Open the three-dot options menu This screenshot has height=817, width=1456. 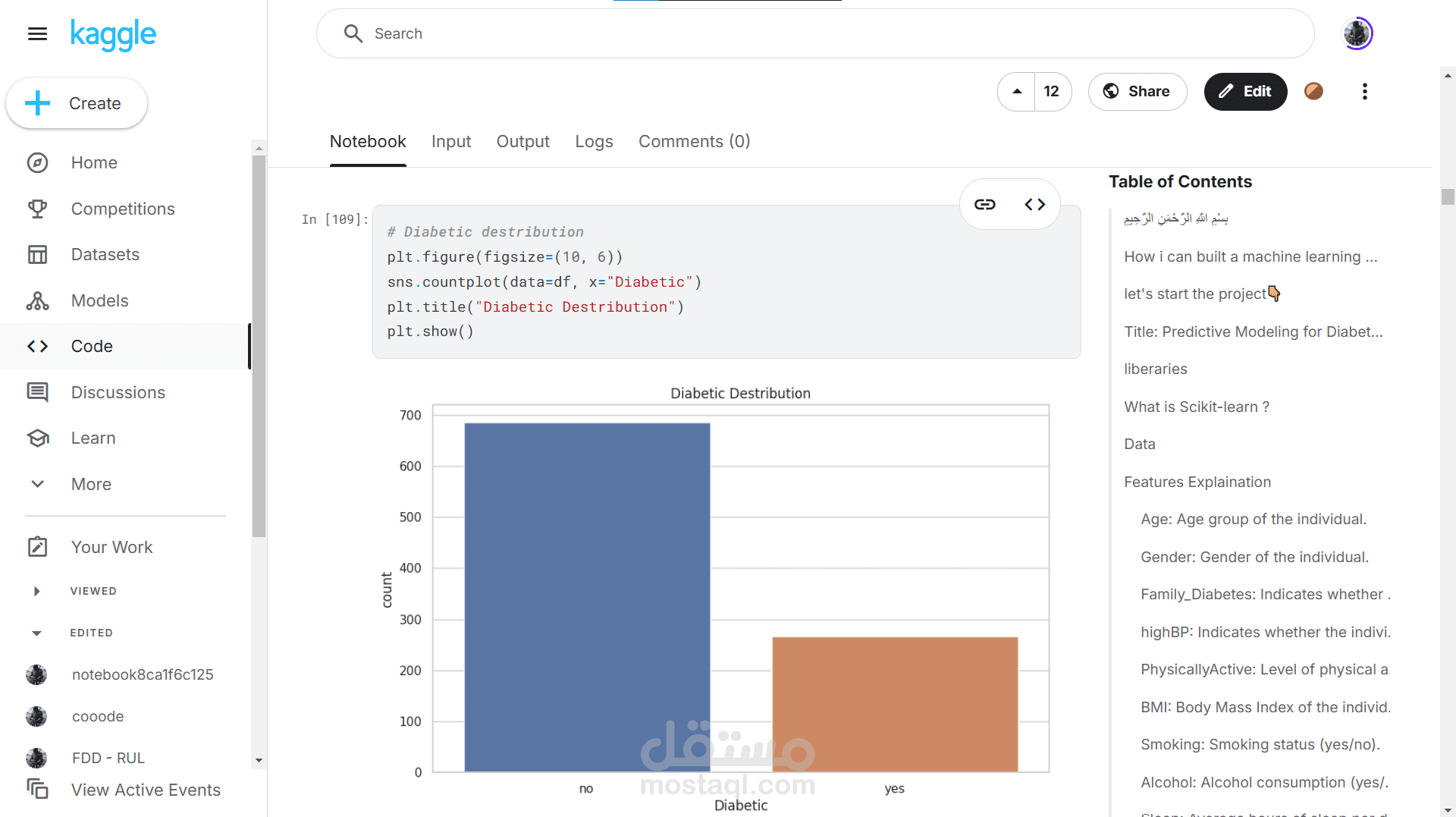tap(1364, 92)
